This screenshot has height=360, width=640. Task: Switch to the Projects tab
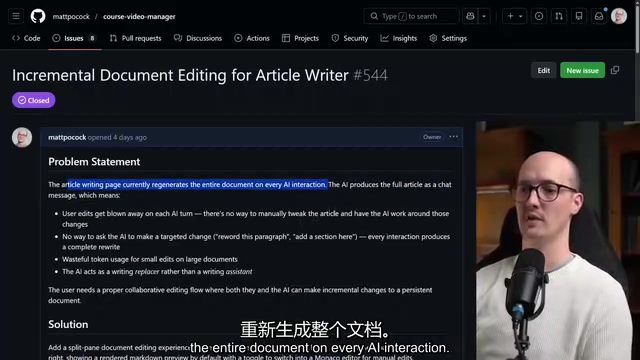tap(300, 38)
